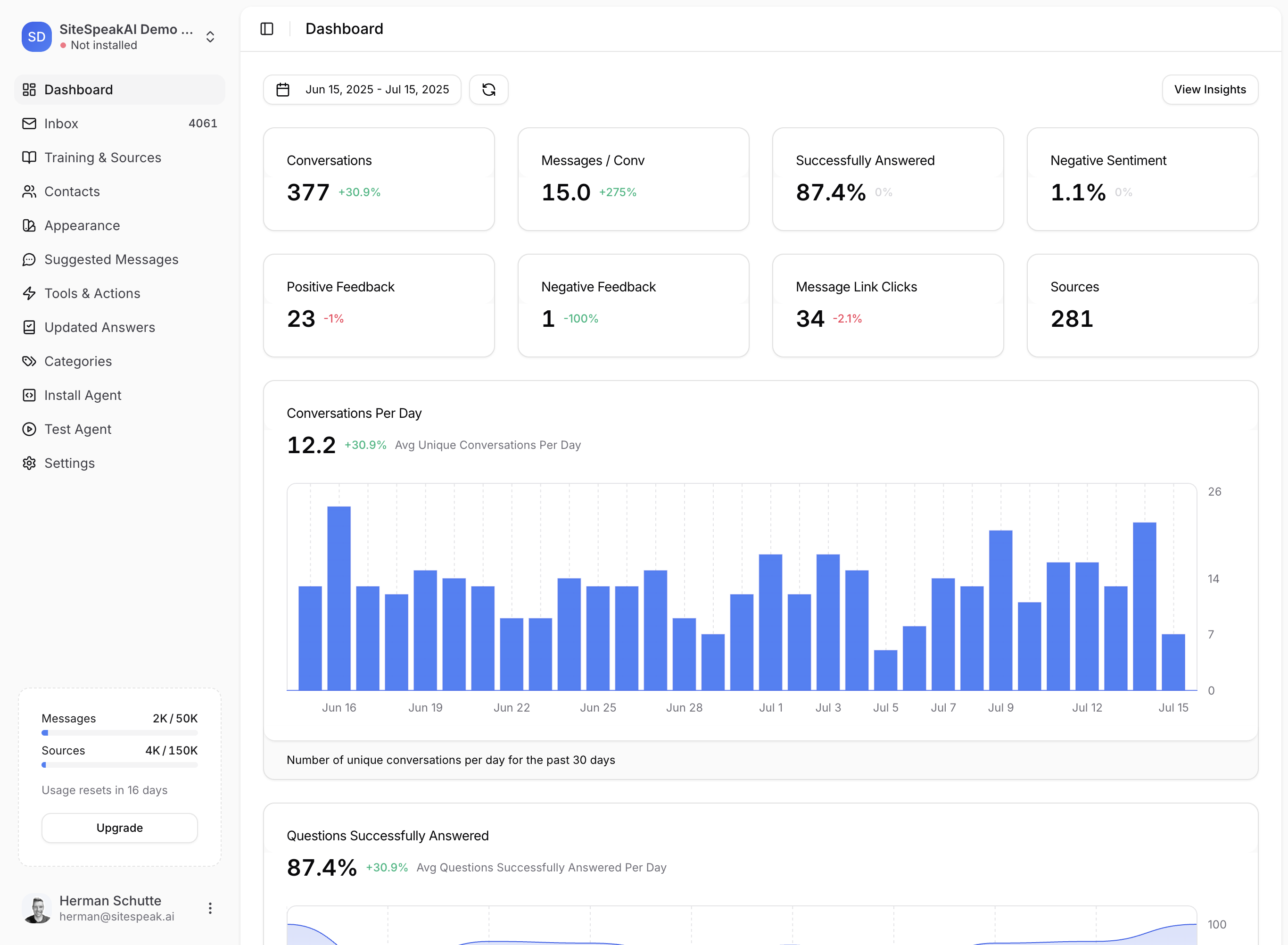
Task: Click the Messages usage progress bar
Action: coord(120,733)
